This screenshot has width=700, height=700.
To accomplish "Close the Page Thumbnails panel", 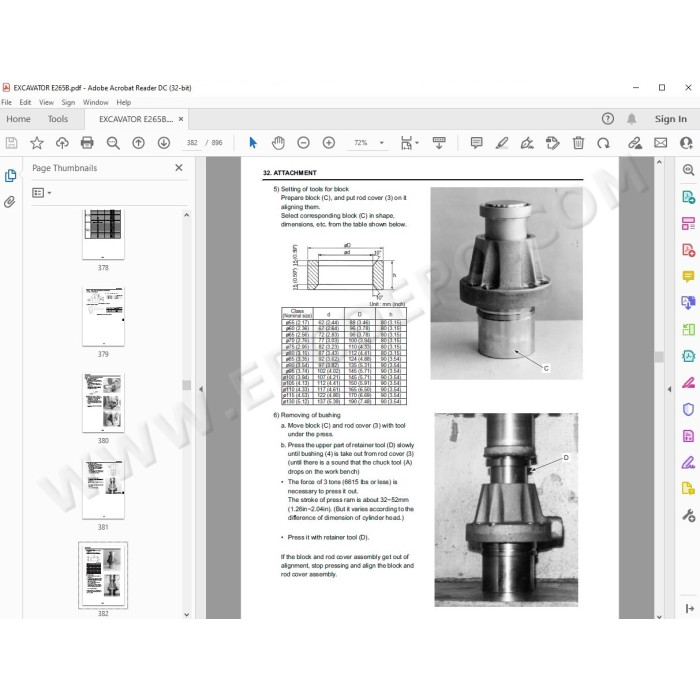I will 179,168.
